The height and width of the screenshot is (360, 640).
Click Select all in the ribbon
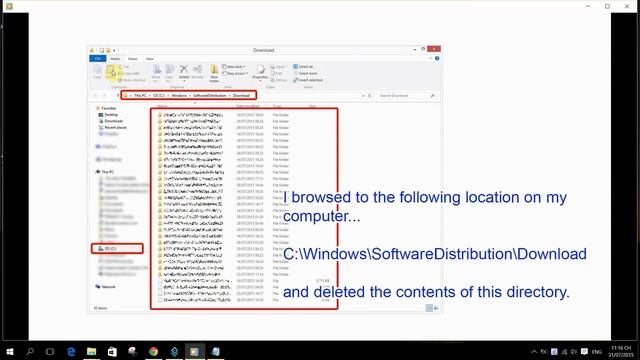pos(303,67)
